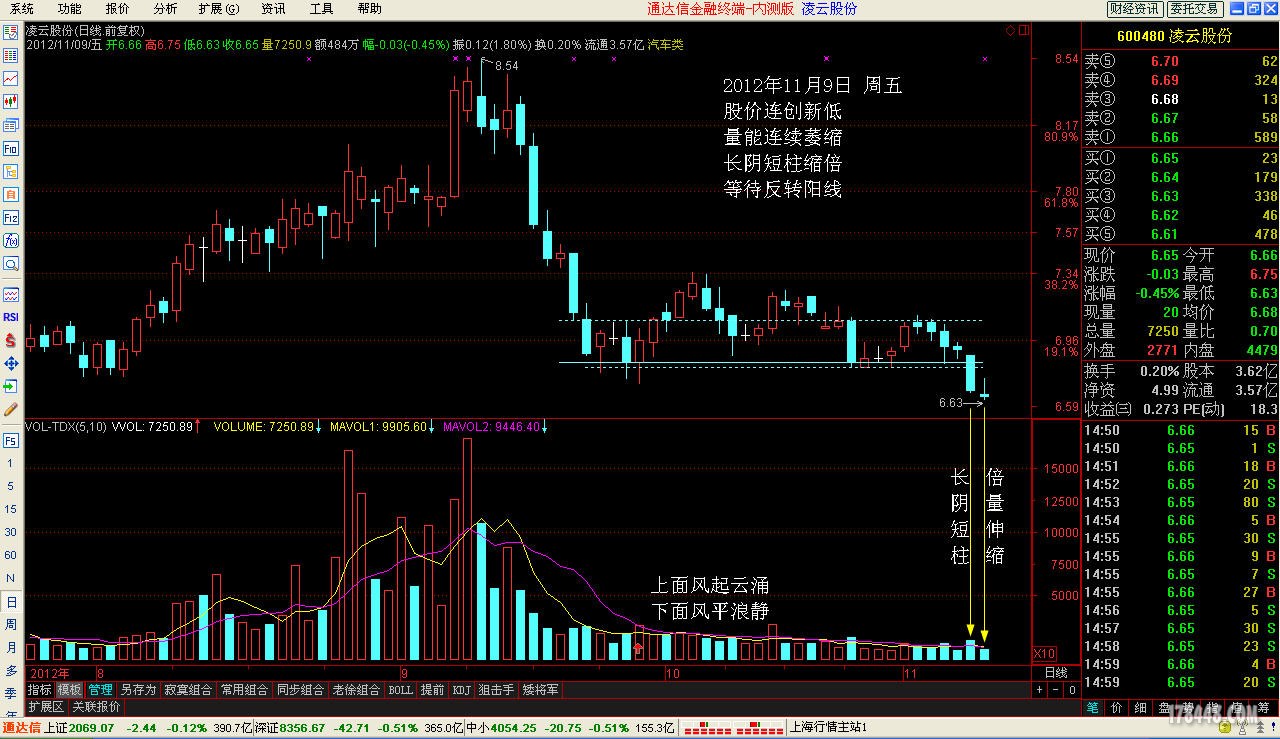1280x739 pixels.
Task: Click the 财经资讯 button
Action: coord(1135,9)
